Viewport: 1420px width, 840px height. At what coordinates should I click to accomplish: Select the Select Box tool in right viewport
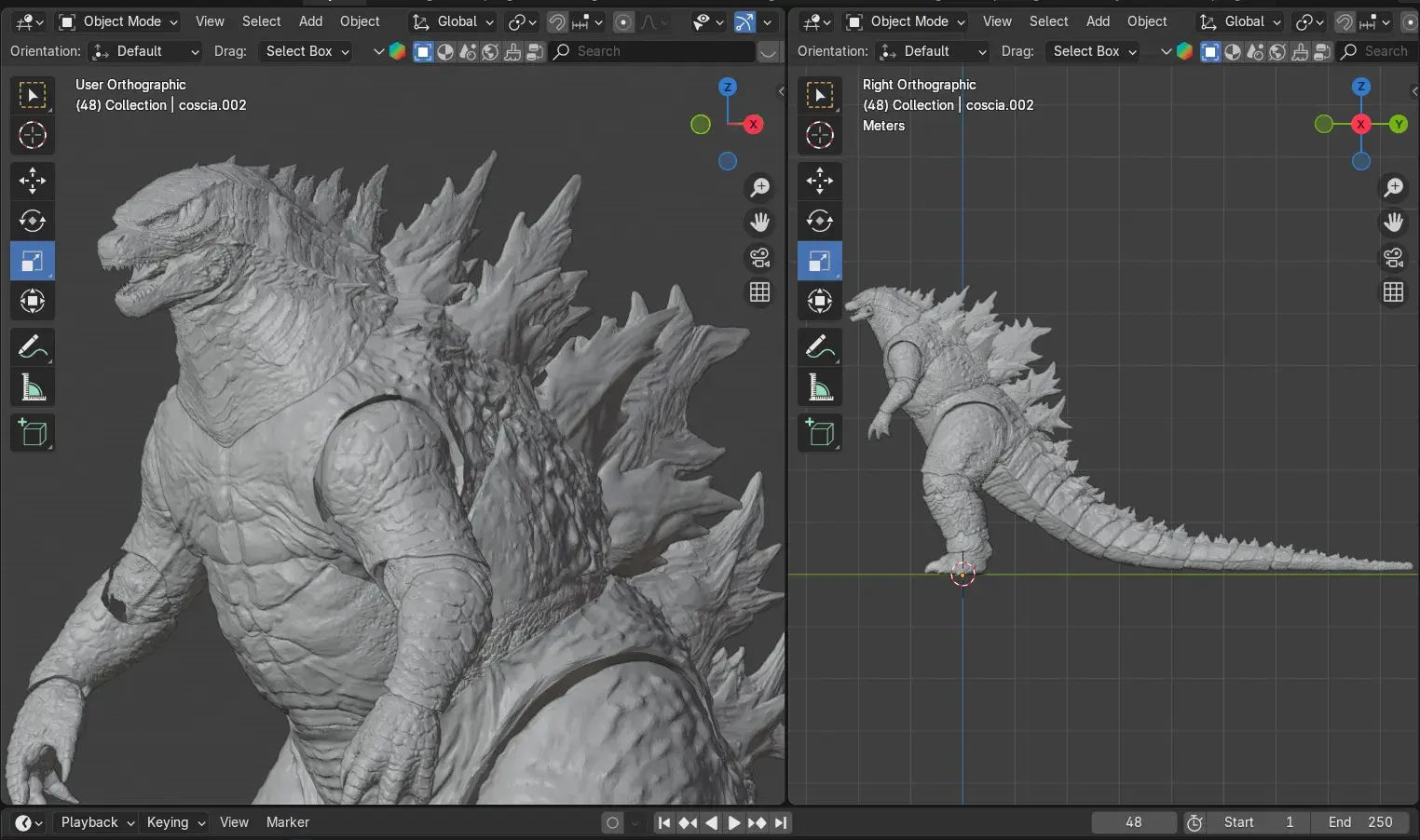pyautogui.click(x=820, y=96)
